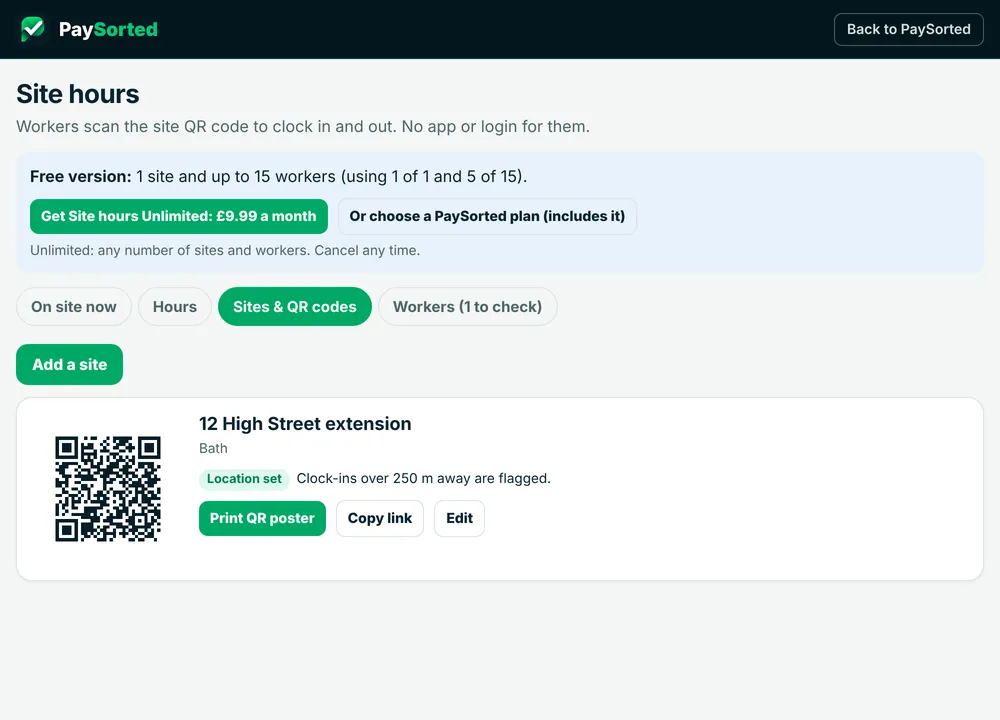Click the 'Free version:' usage text
Screen dimensions: 1000x720
(x=279, y=177)
